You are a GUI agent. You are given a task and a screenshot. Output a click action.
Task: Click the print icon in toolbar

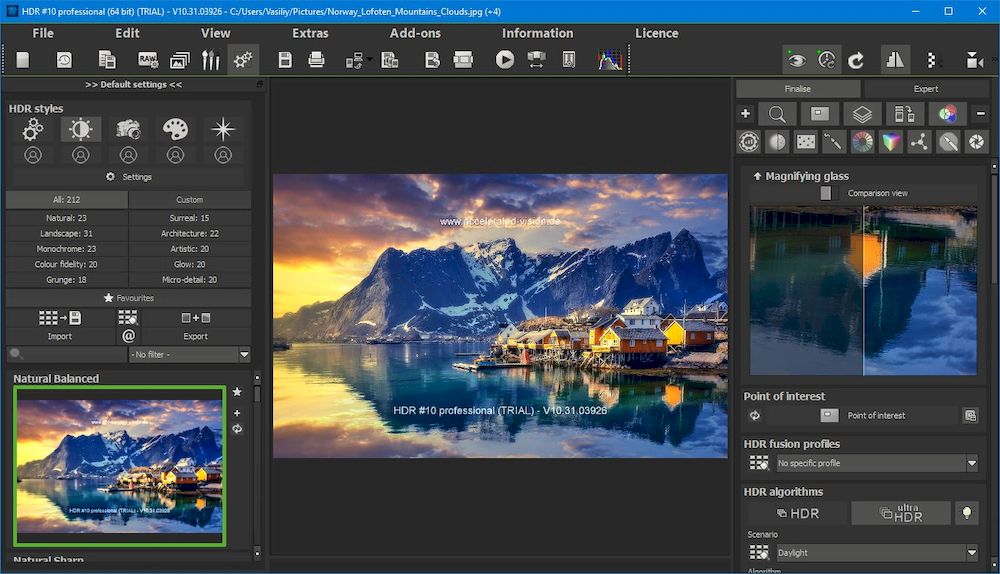[317, 60]
